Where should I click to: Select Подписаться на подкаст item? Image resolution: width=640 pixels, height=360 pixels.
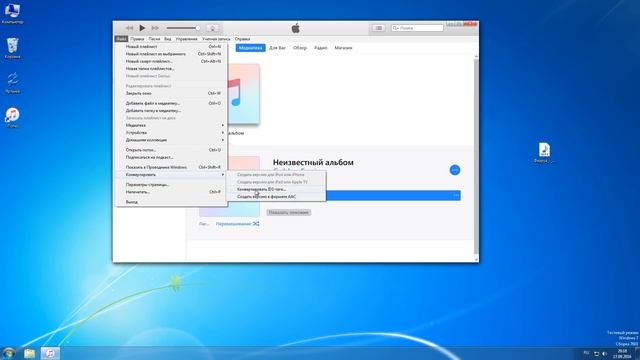(171, 157)
